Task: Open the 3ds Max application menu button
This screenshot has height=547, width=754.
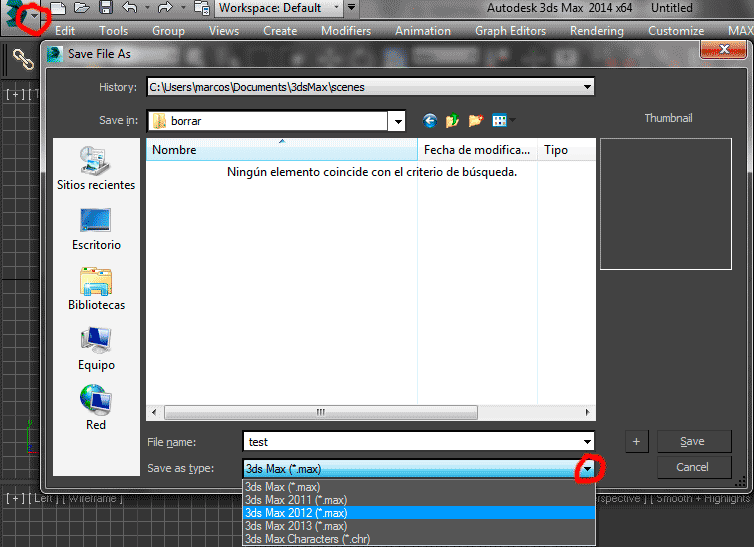Action: pyautogui.click(x=22, y=15)
